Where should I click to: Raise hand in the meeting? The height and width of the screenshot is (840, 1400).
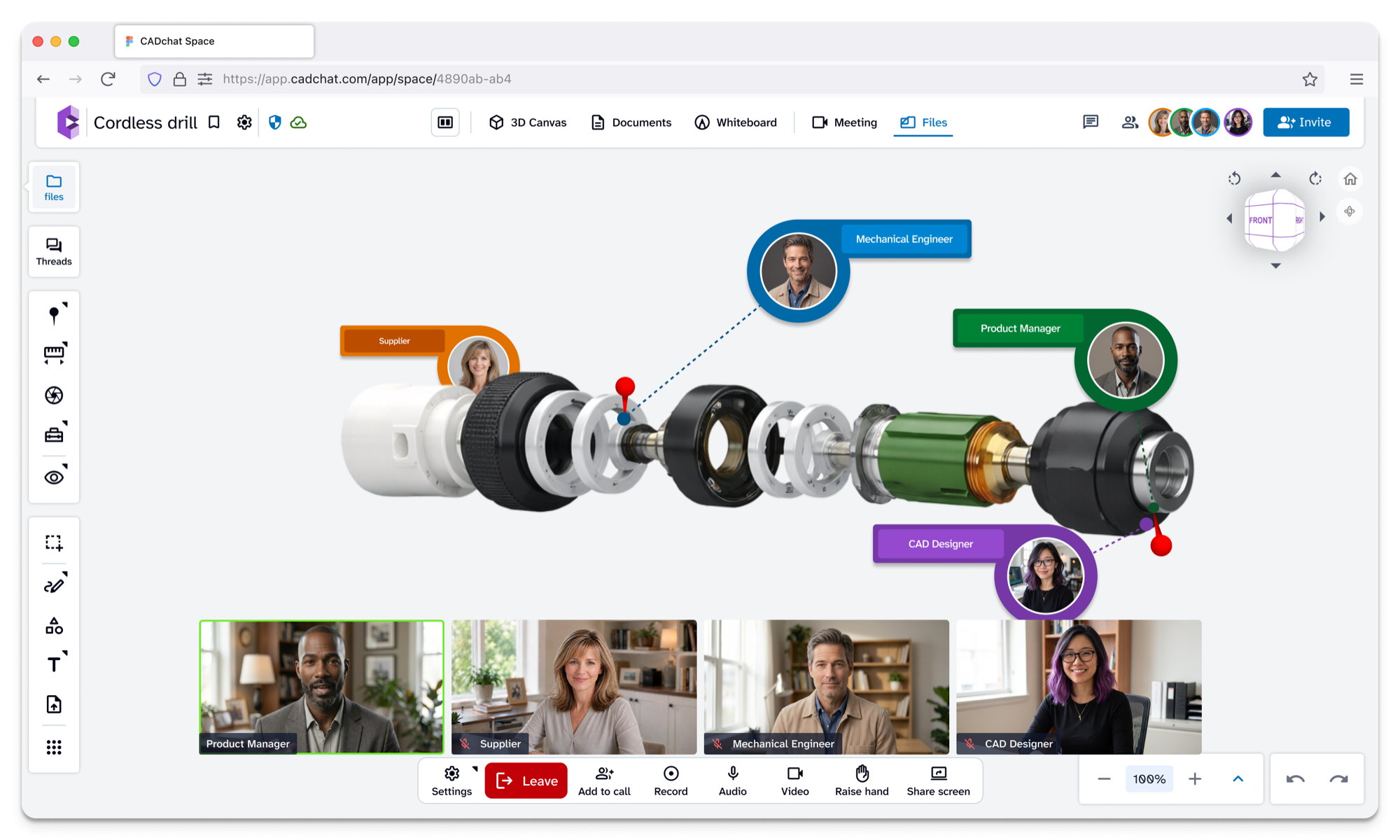point(862,781)
